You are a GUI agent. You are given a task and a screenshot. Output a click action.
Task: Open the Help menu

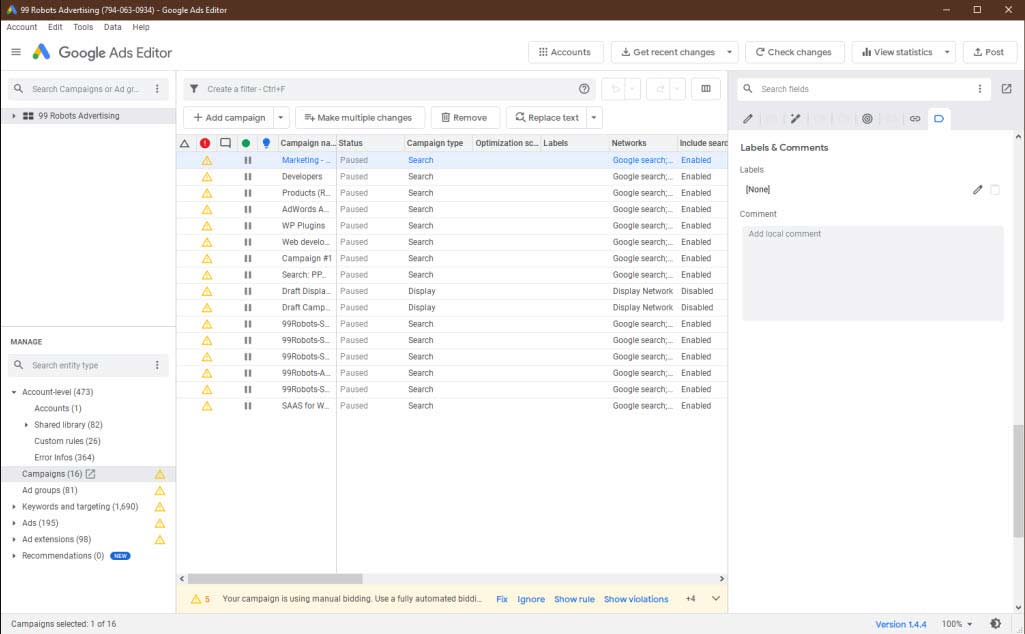(x=141, y=27)
